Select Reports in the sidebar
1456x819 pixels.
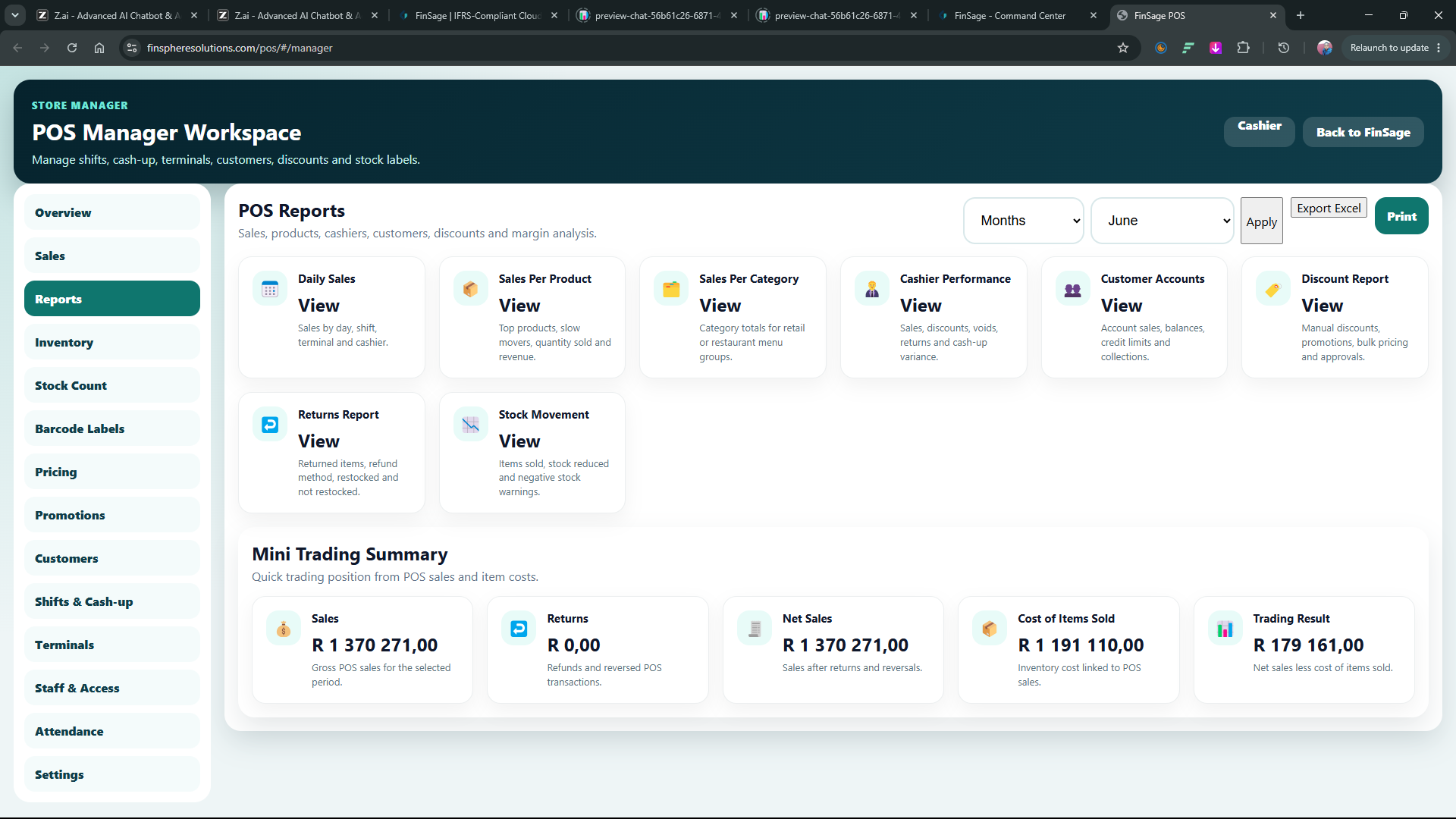point(112,299)
